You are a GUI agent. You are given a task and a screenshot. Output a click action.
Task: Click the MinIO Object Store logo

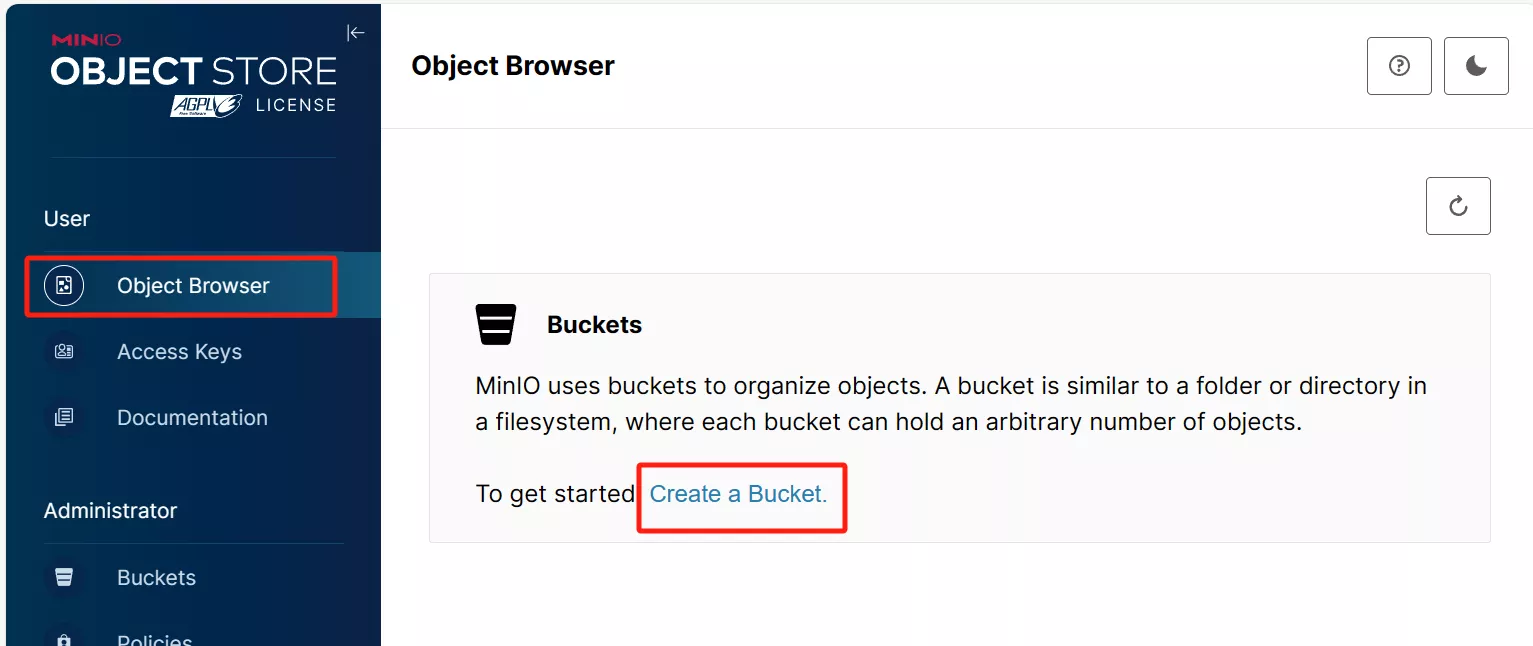tap(193, 70)
